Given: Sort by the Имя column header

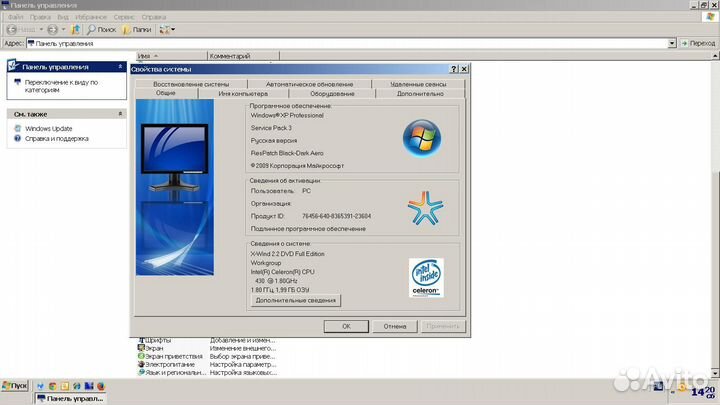Looking at the screenshot, I should 172,56.
